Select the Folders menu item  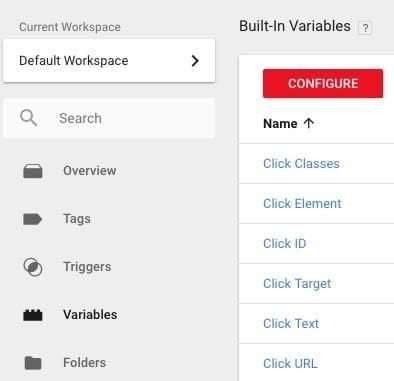pyautogui.click(x=85, y=363)
